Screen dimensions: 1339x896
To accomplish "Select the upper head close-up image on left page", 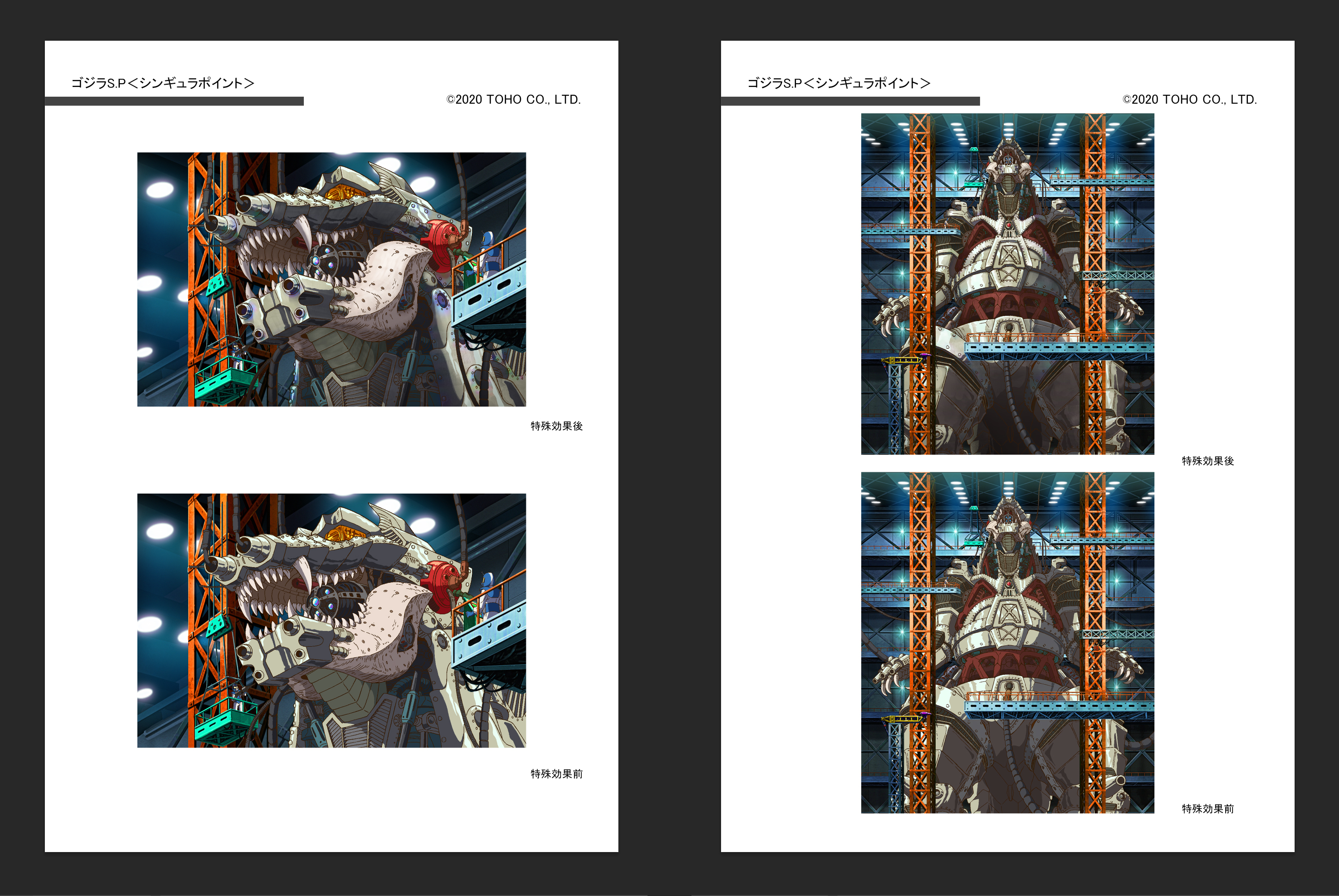I will point(331,279).
